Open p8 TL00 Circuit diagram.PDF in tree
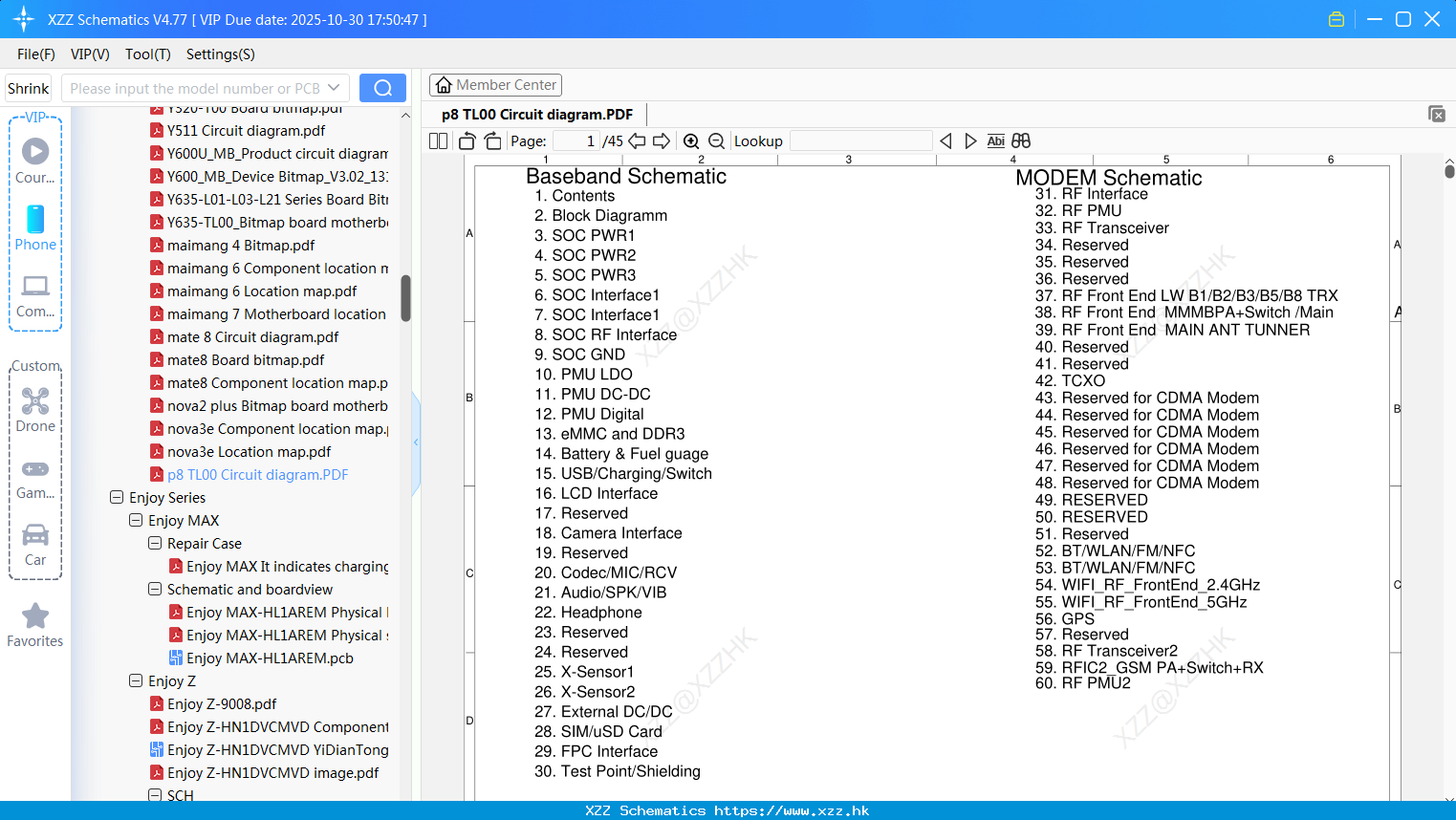 coord(257,474)
